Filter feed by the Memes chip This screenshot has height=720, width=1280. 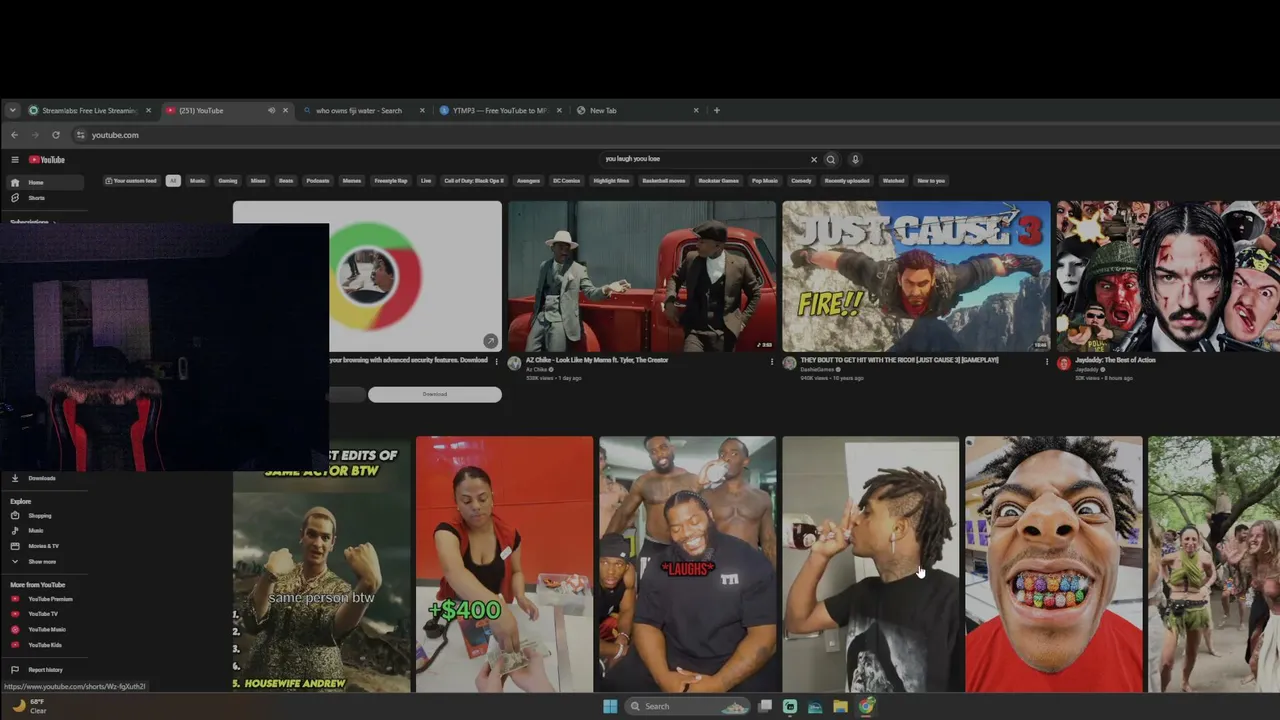(x=352, y=181)
